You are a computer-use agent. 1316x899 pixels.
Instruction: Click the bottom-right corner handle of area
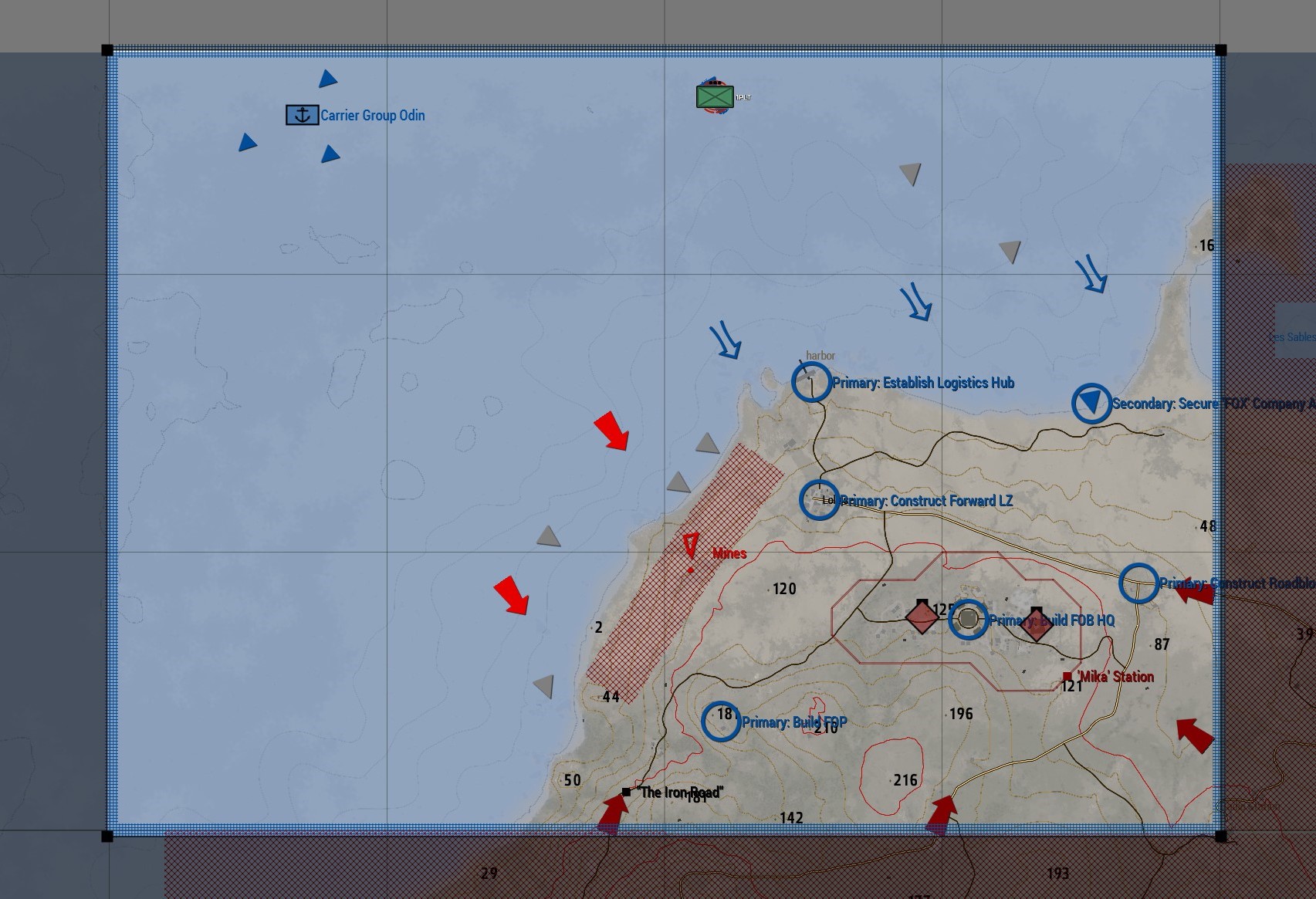coord(1220,836)
